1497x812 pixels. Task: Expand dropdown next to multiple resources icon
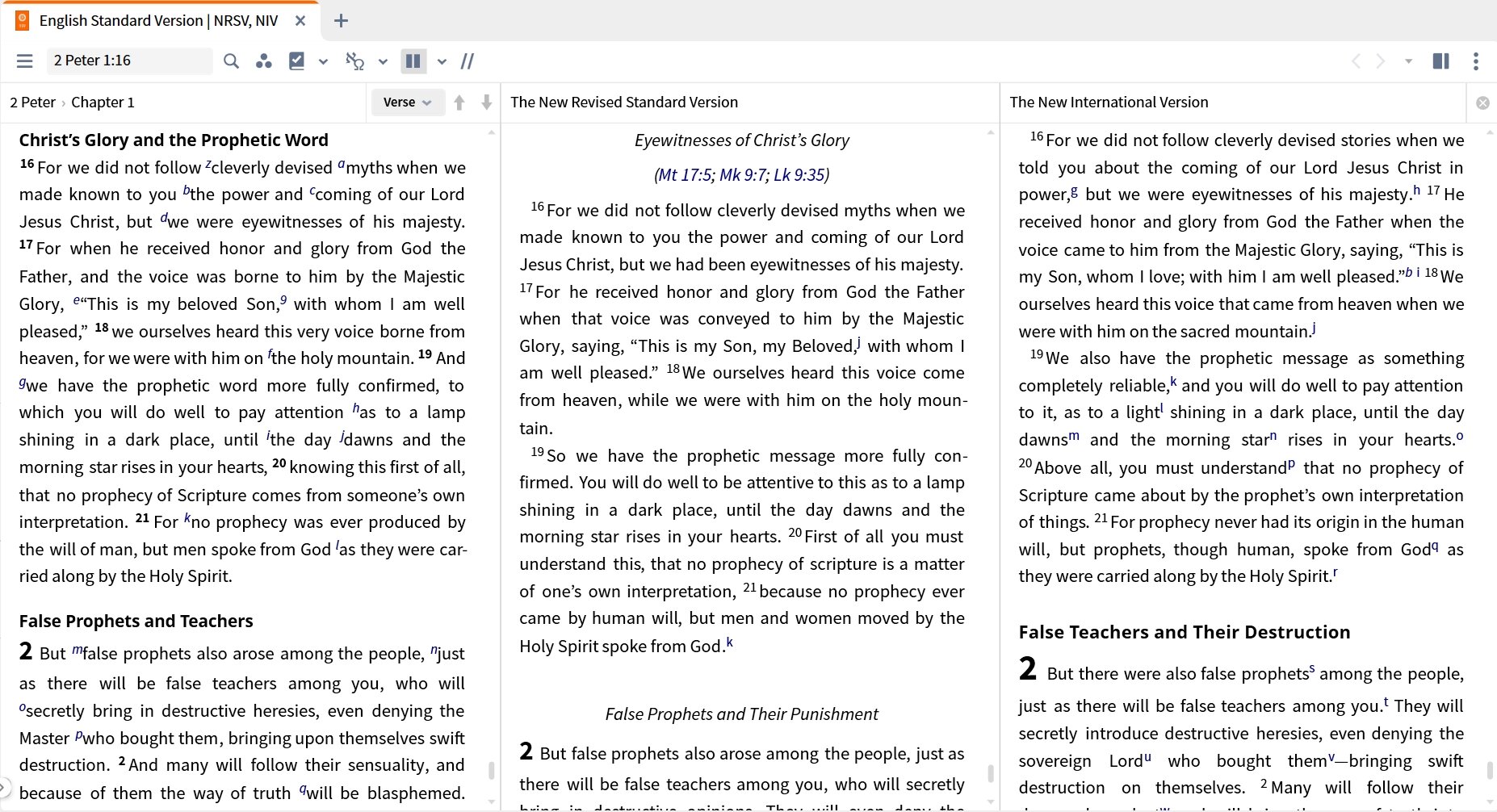coord(442,61)
